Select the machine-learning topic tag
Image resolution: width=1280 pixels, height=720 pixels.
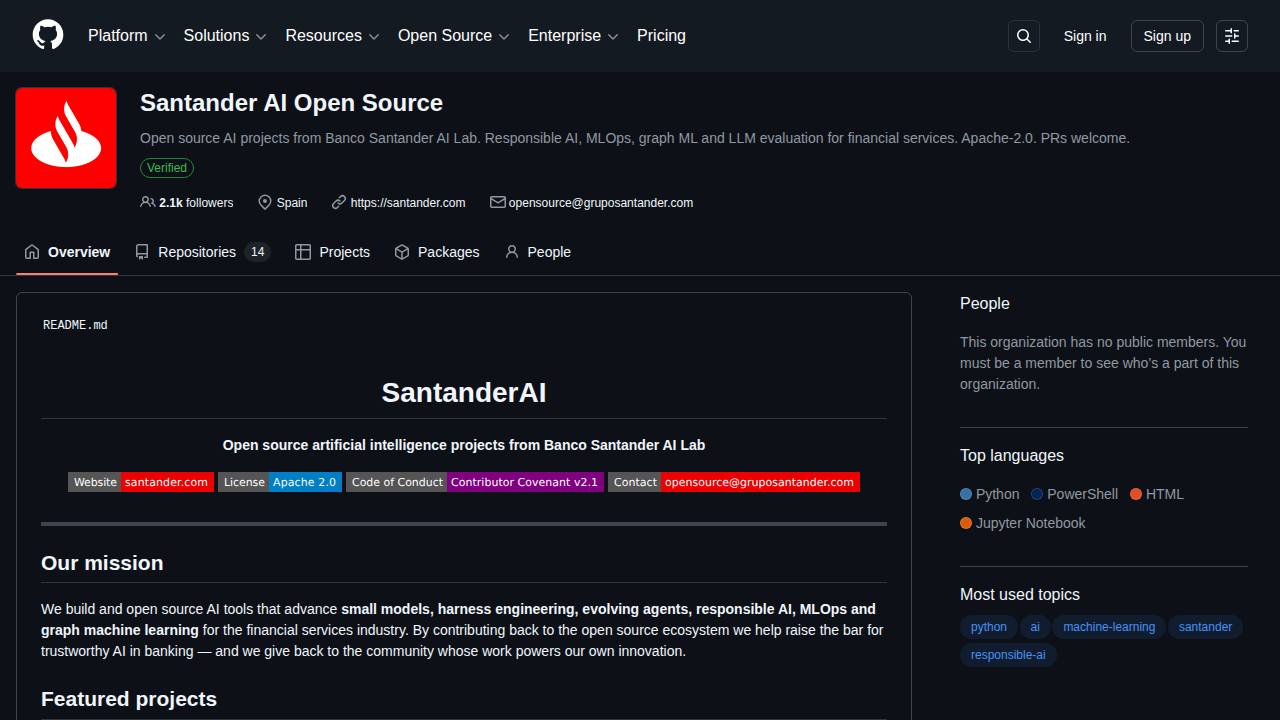click(1109, 627)
